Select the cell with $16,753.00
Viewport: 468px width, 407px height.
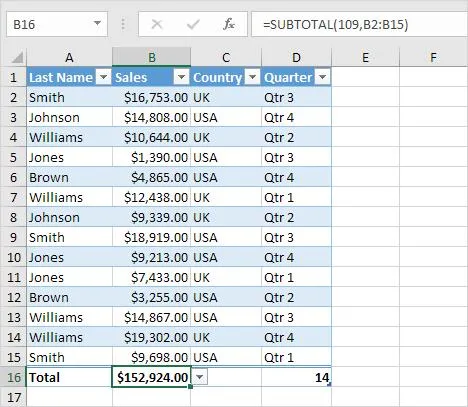coord(152,97)
